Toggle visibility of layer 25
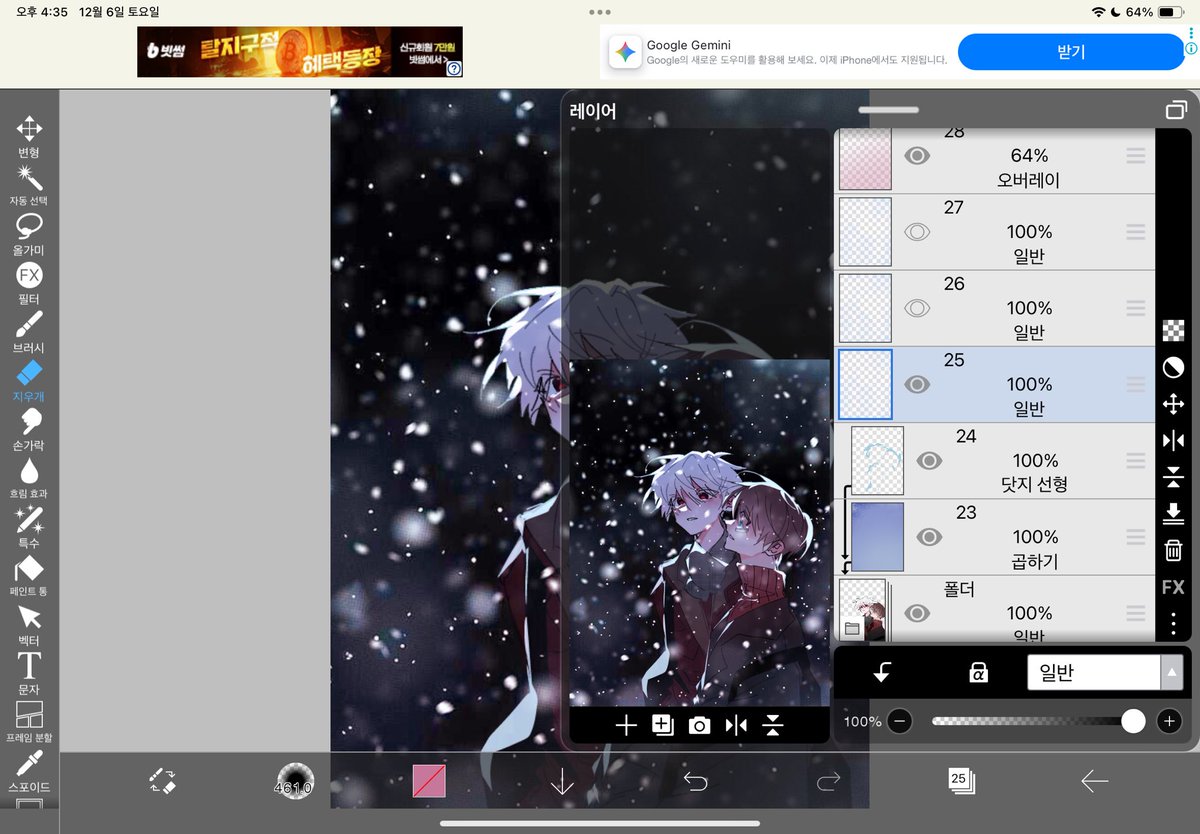Image resolution: width=1200 pixels, height=834 pixels. (917, 384)
